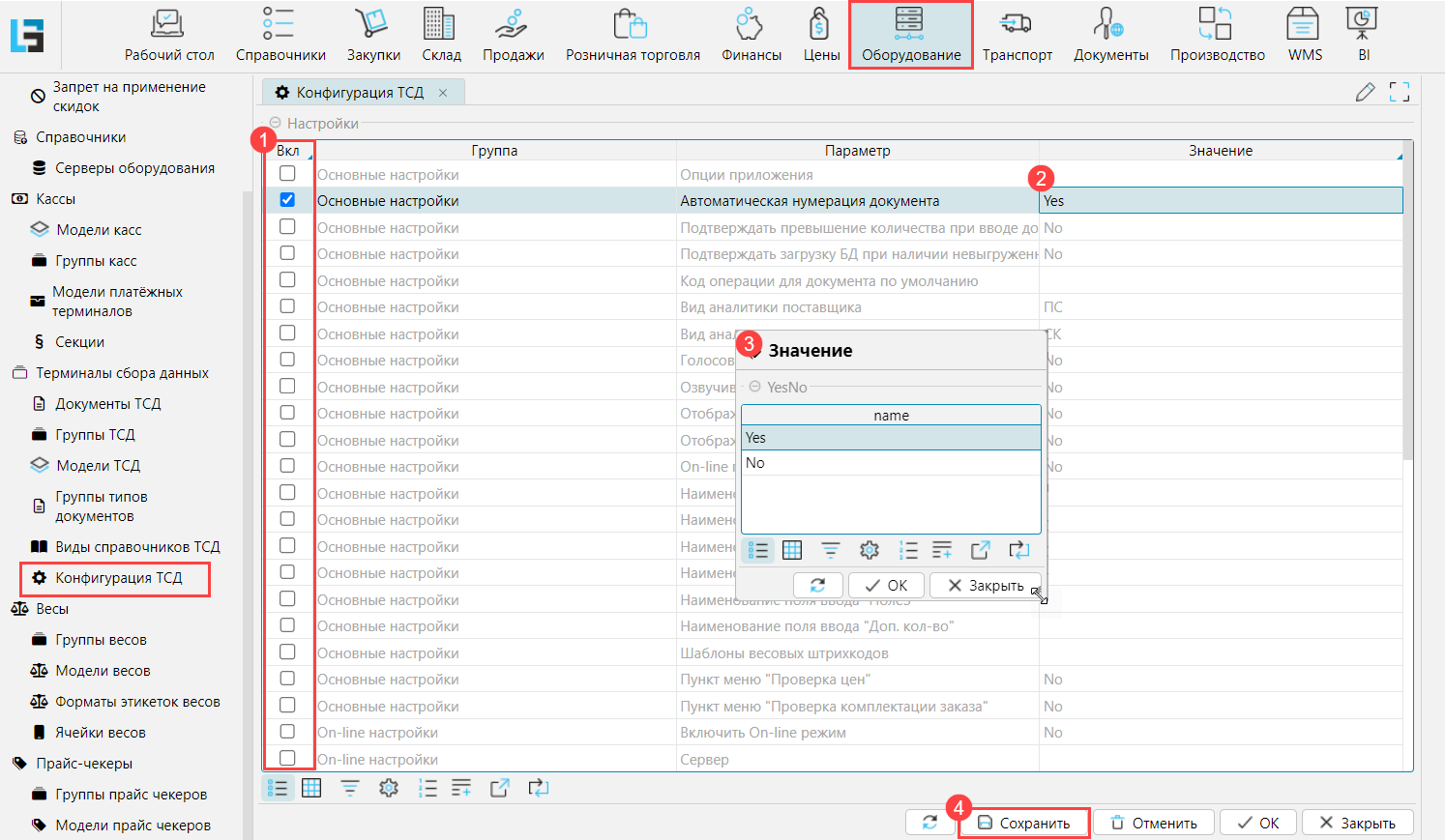This screenshot has height=840, width=1445.
Task: Open Модели ТСД in sidebar
Action: (x=98, y=466)
